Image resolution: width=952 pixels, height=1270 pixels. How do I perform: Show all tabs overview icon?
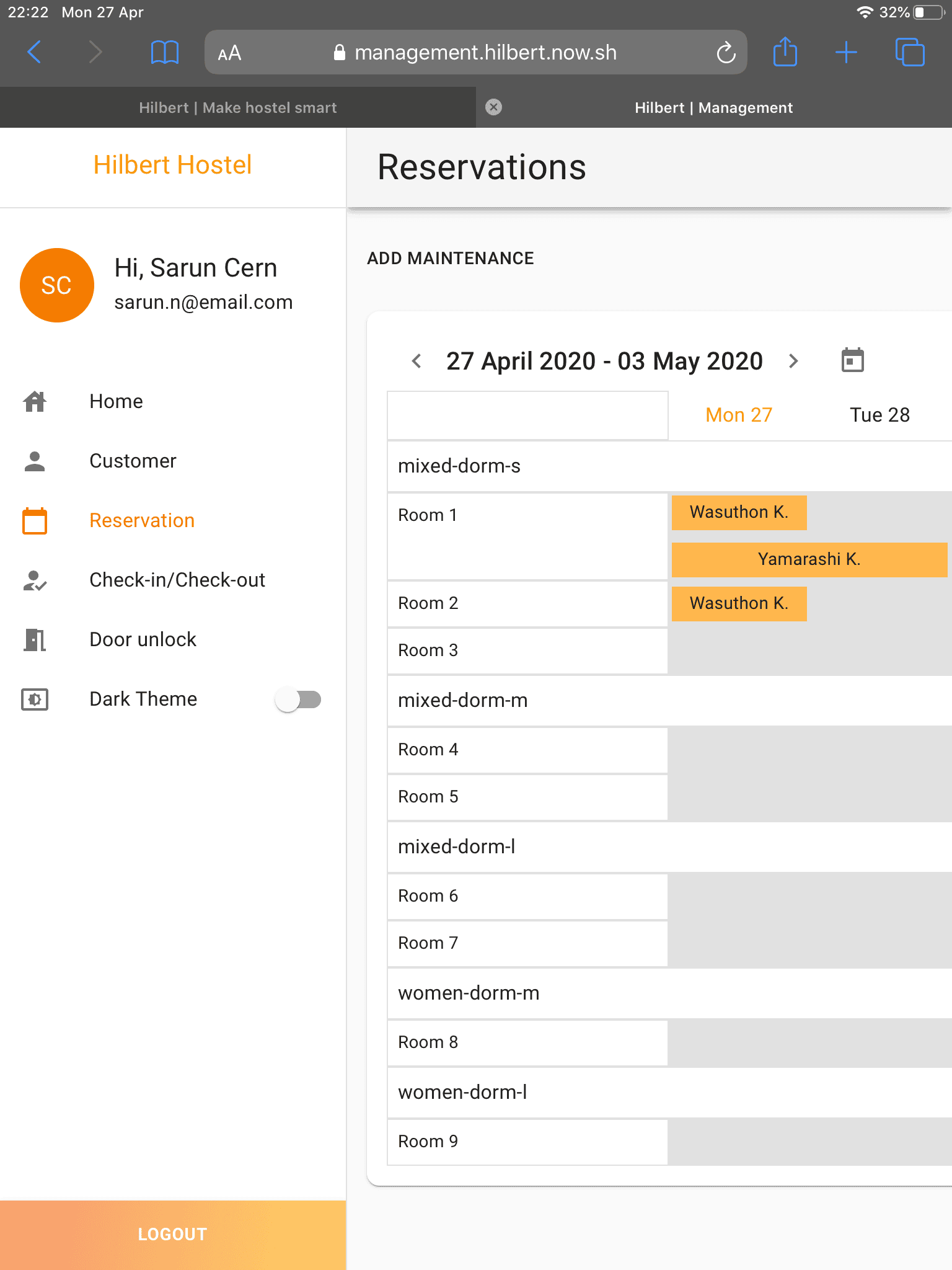click(x=910, y=52)
